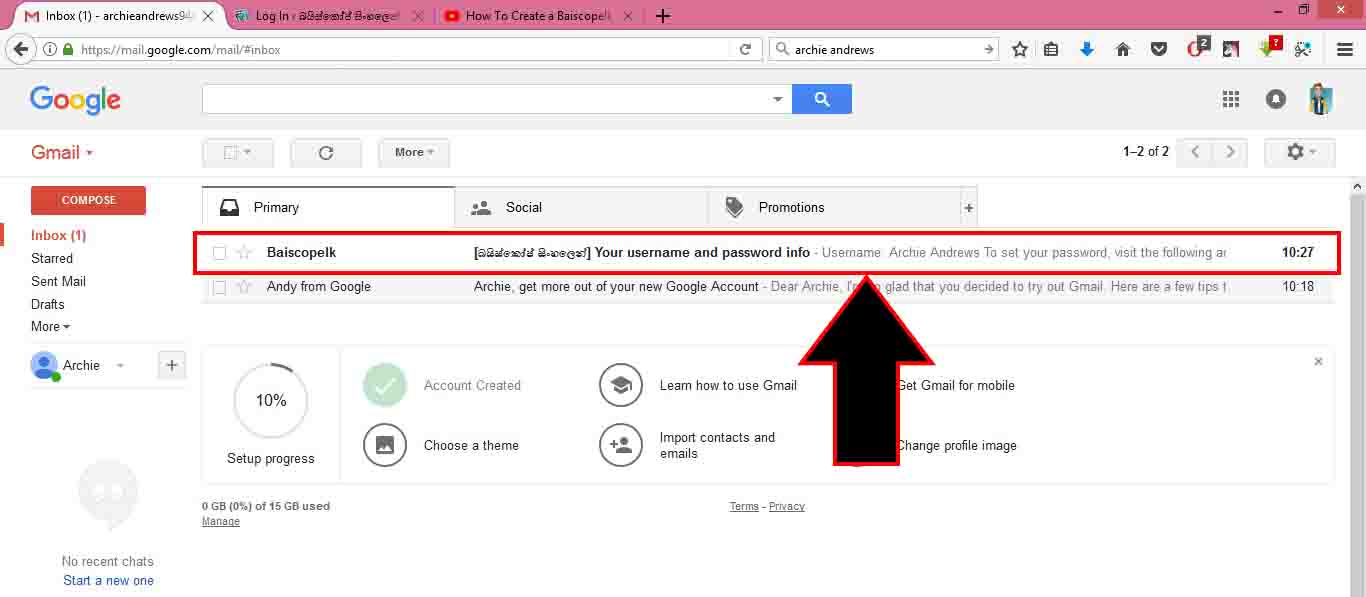This screenshot has width=1366, height=597.
Task: Click the red extension icon with badge 2
Action: tap(1197, 47)
